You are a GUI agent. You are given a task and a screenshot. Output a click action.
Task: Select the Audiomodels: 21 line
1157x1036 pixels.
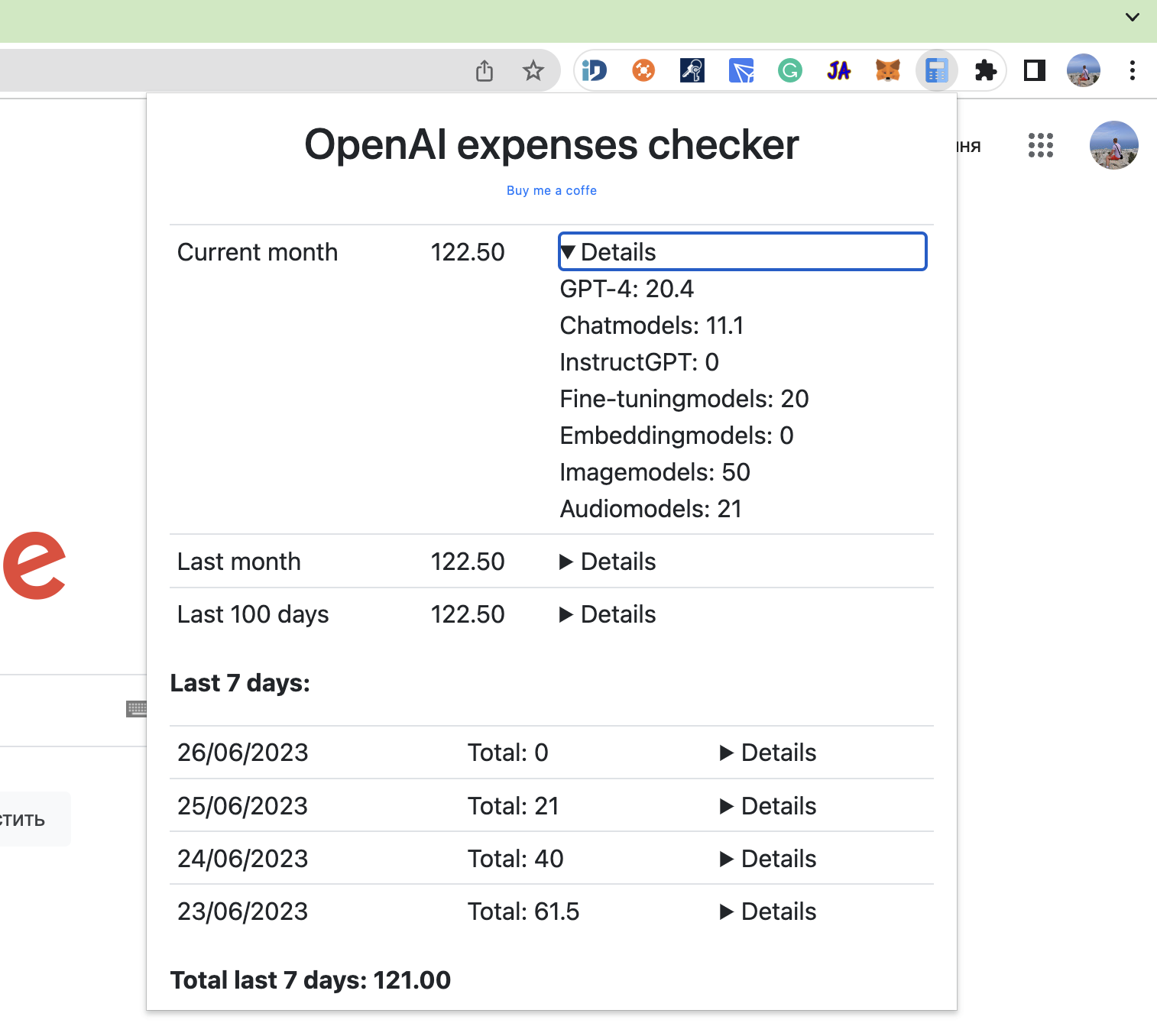651,509
